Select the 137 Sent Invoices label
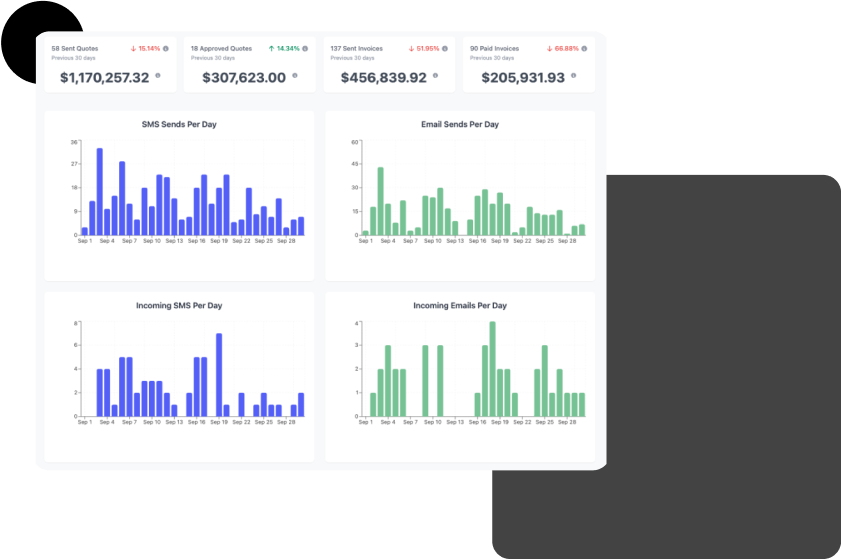Viewport: 841px width, 559px height. coord(358,48)
